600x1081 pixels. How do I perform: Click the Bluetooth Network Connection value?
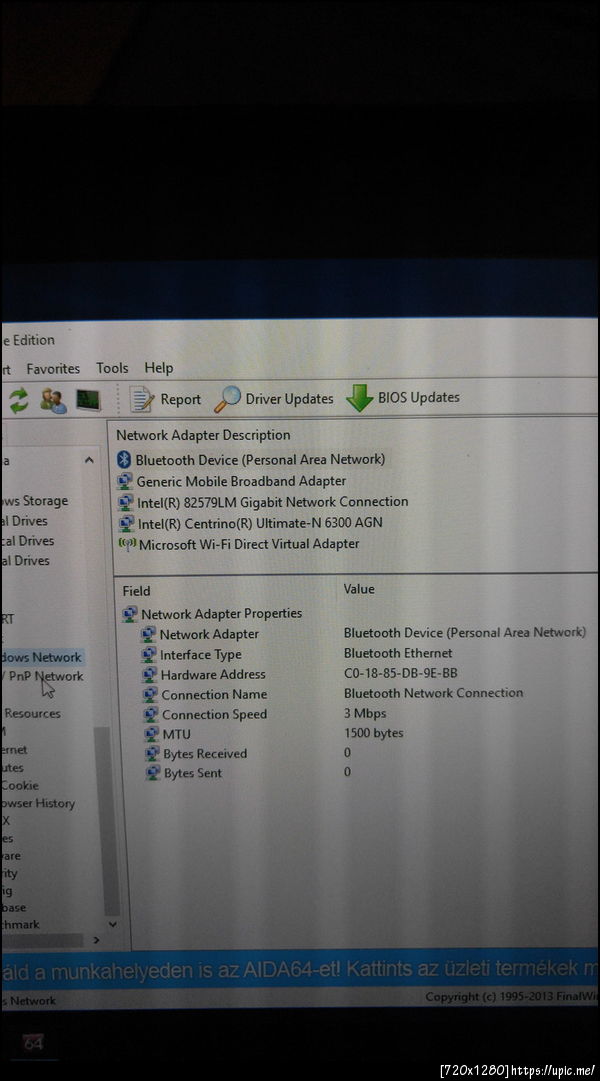tap(433, 693)
